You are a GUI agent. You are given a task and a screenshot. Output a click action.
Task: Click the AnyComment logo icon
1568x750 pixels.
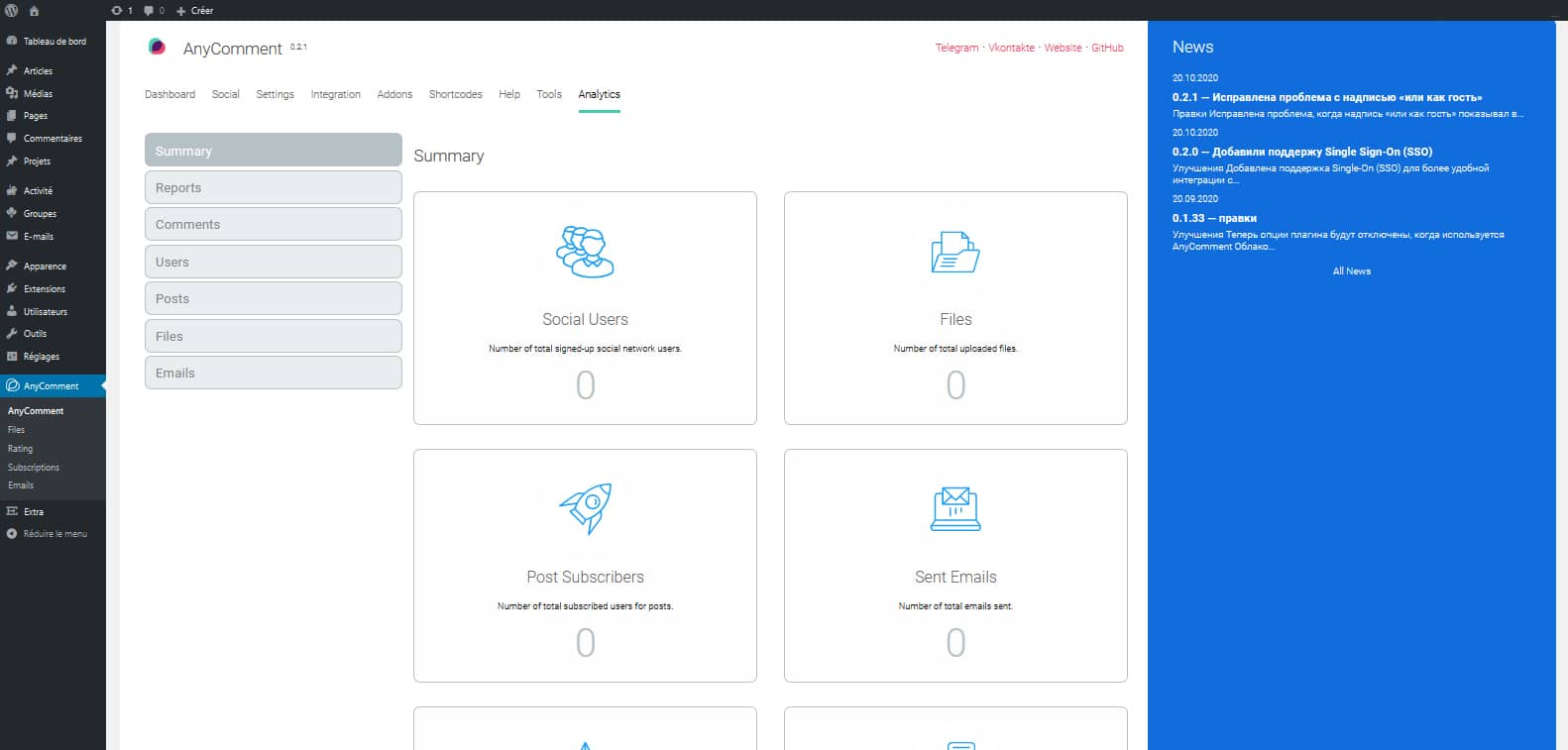[157, 47]
